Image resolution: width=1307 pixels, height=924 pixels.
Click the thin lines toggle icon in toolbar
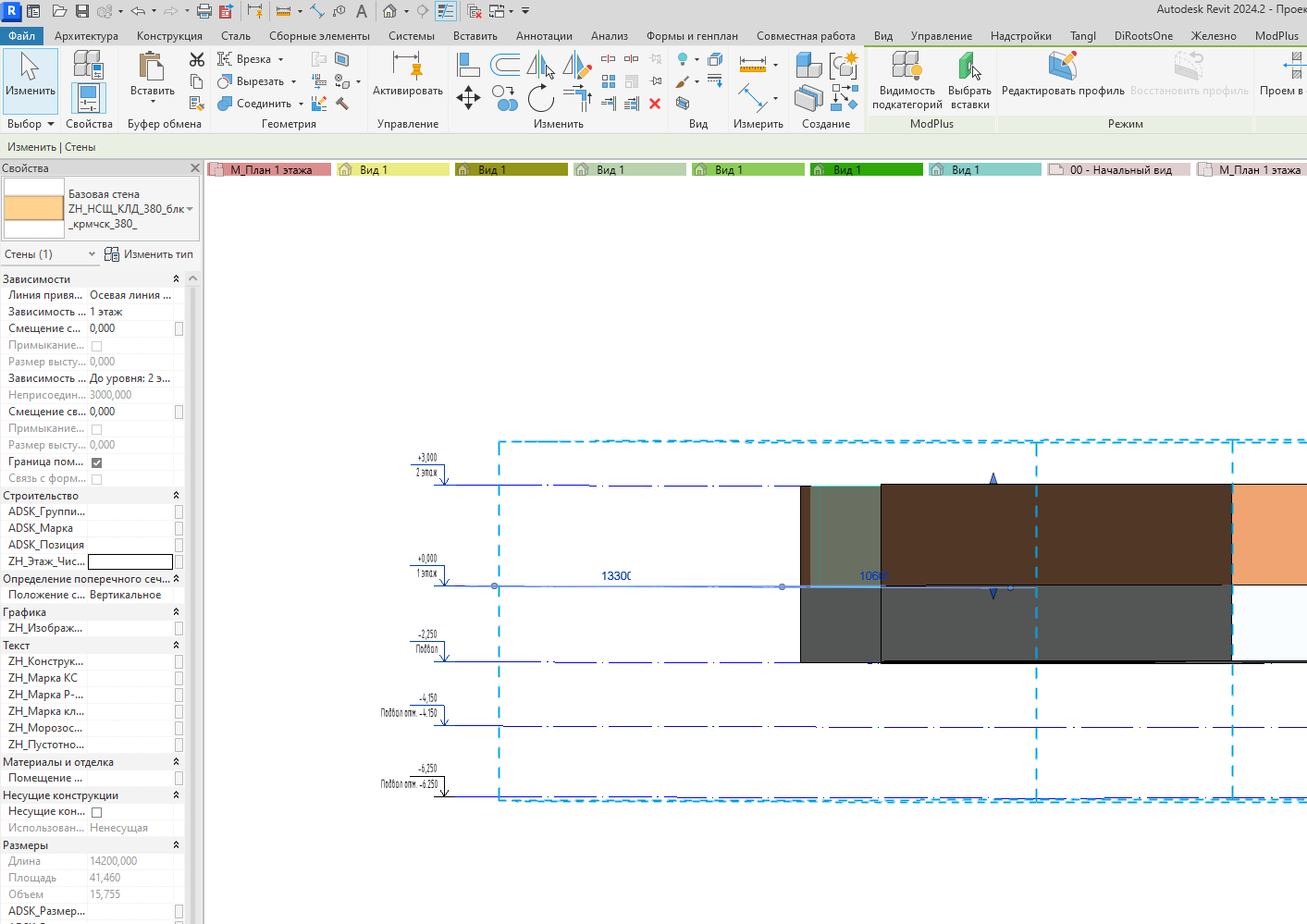click(x=445, y=11)
